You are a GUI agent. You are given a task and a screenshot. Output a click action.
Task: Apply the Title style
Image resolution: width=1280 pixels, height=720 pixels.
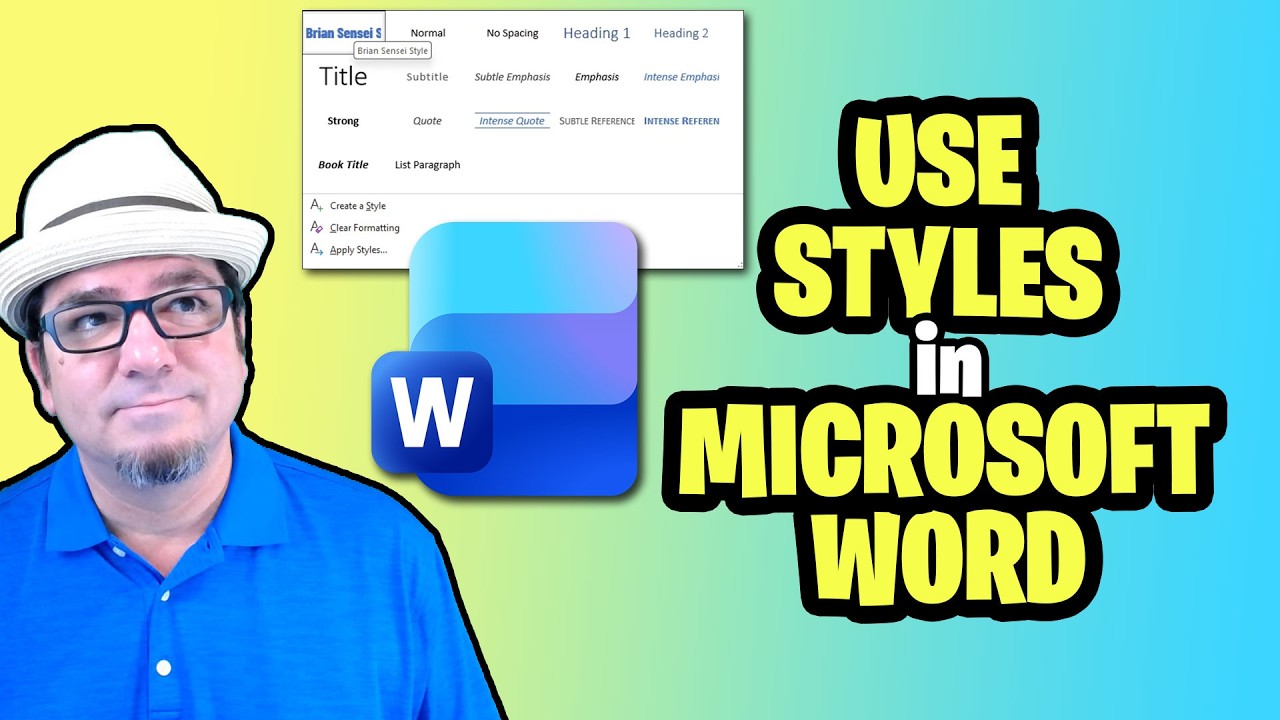[344, 77]
